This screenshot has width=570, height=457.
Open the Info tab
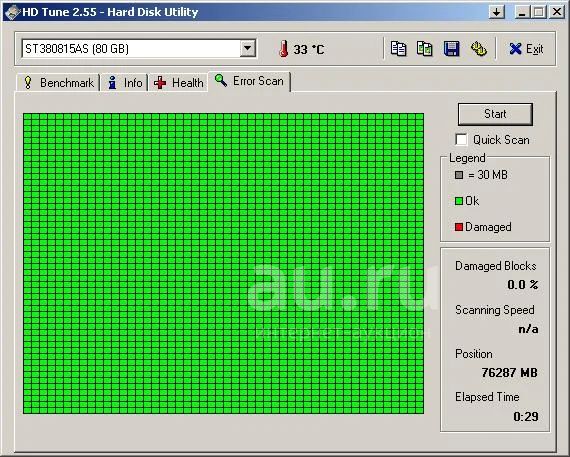pos(125,83)
